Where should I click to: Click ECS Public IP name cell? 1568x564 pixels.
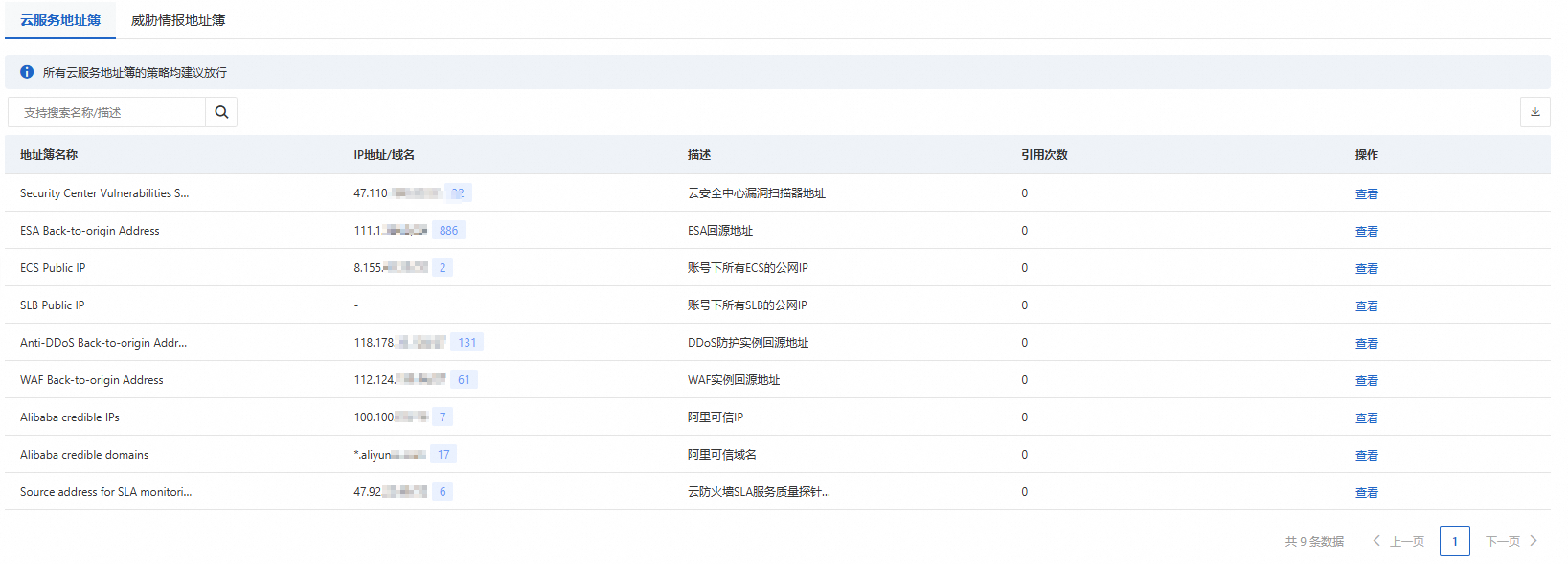click(x=53, y=267)
